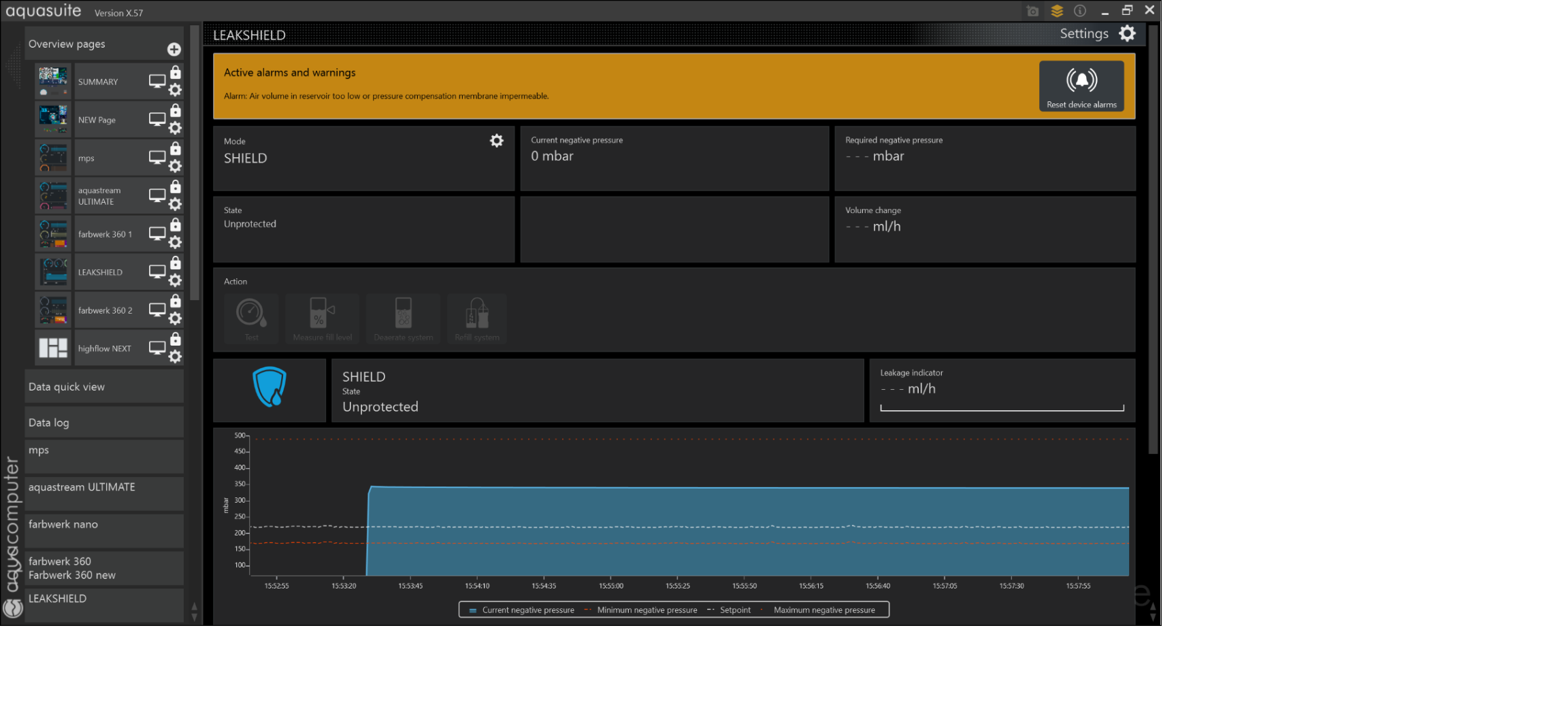This screenshot has width=1568, height=728.
Task: Expand the aquastream ULTIMATE device section
Action: (103, 487)
